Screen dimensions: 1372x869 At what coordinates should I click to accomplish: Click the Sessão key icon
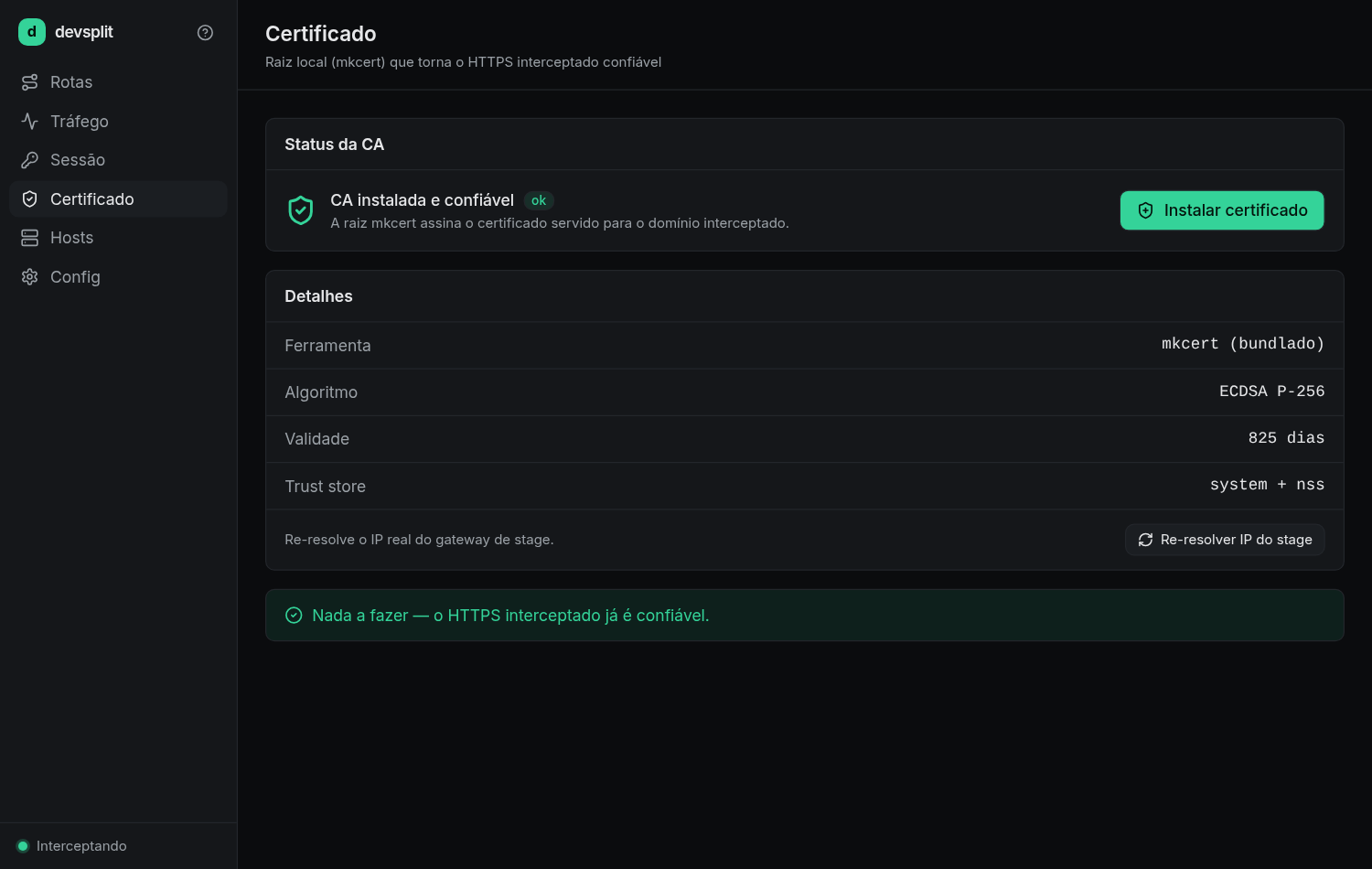click(x=29, y=160)
